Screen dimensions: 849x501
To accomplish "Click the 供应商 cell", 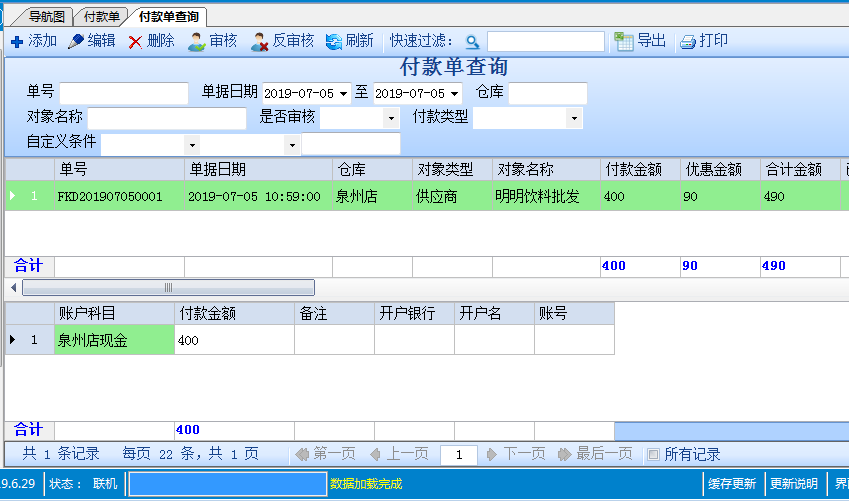I will [453, 196].
